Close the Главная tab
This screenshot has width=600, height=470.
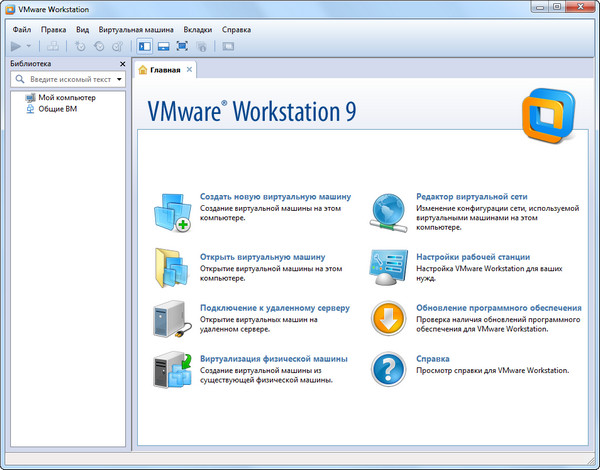(x=189, y=70)
